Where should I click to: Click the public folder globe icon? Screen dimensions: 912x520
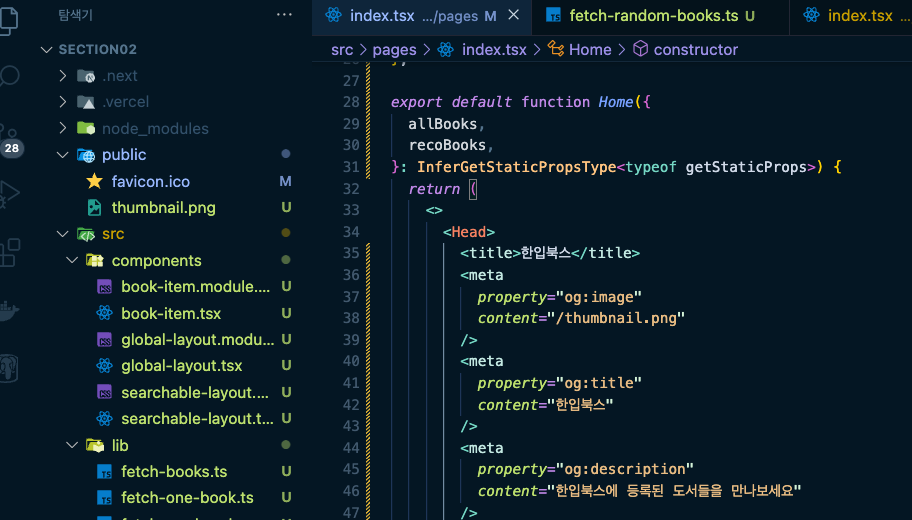click(x=86, y=155)
